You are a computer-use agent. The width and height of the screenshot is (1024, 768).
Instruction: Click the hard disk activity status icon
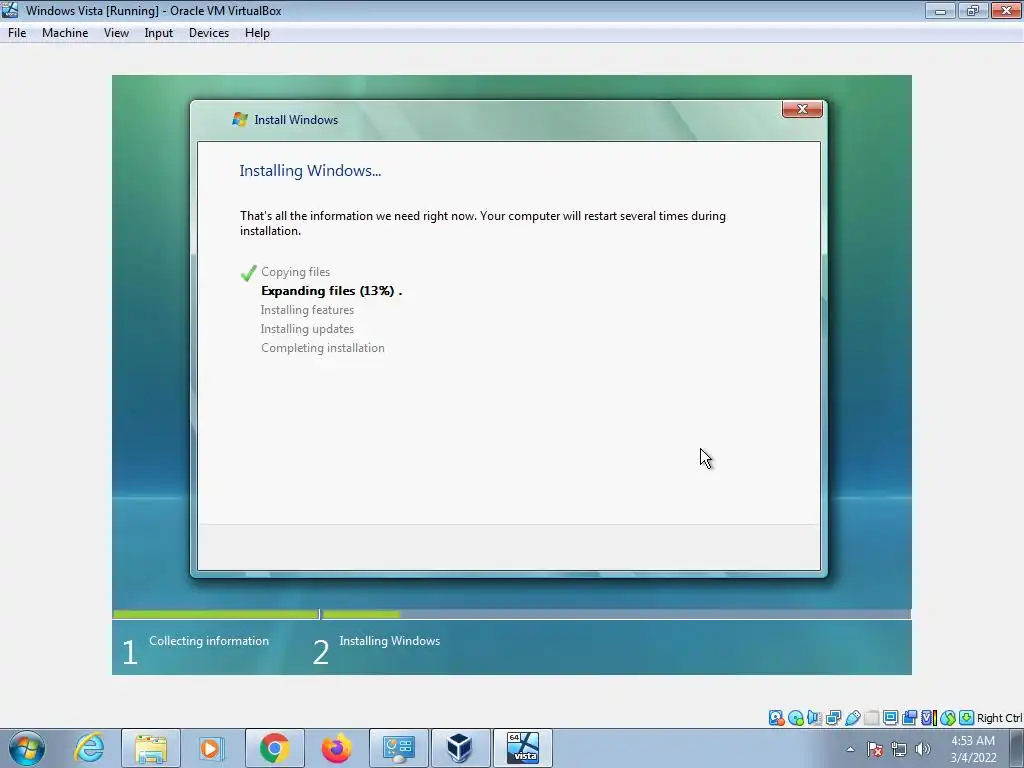776,718
